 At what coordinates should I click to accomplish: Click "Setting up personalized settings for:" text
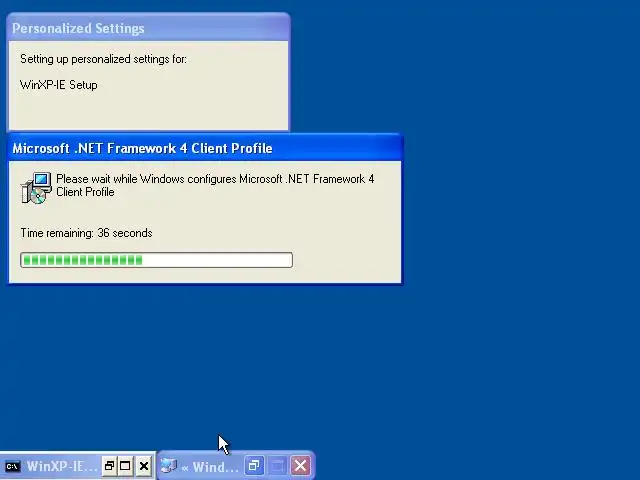[103, 59]
